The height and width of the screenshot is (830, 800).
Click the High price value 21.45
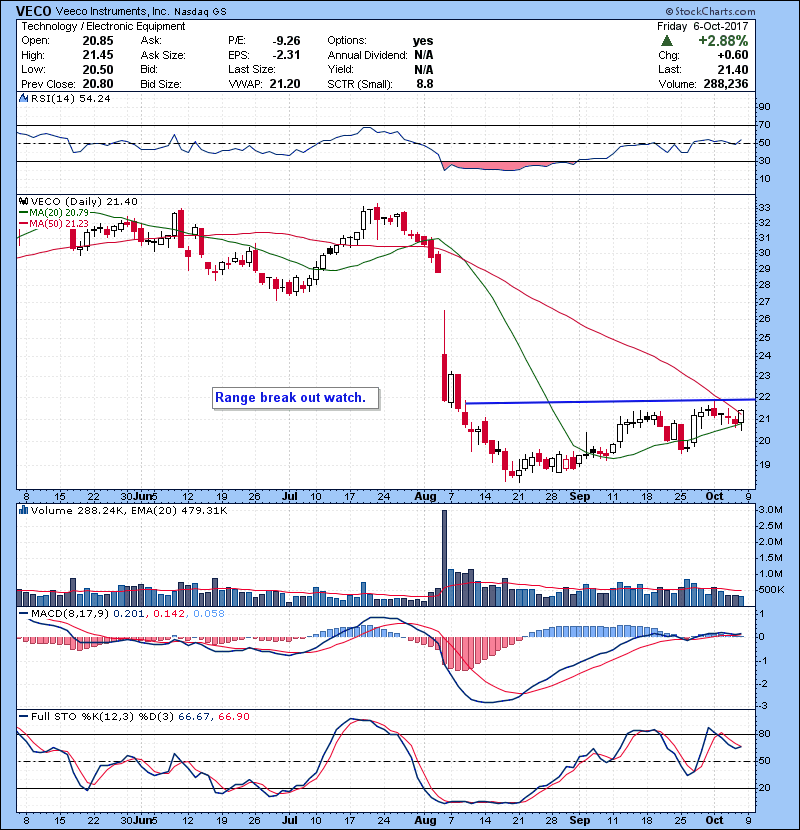[x=98, y=55]
